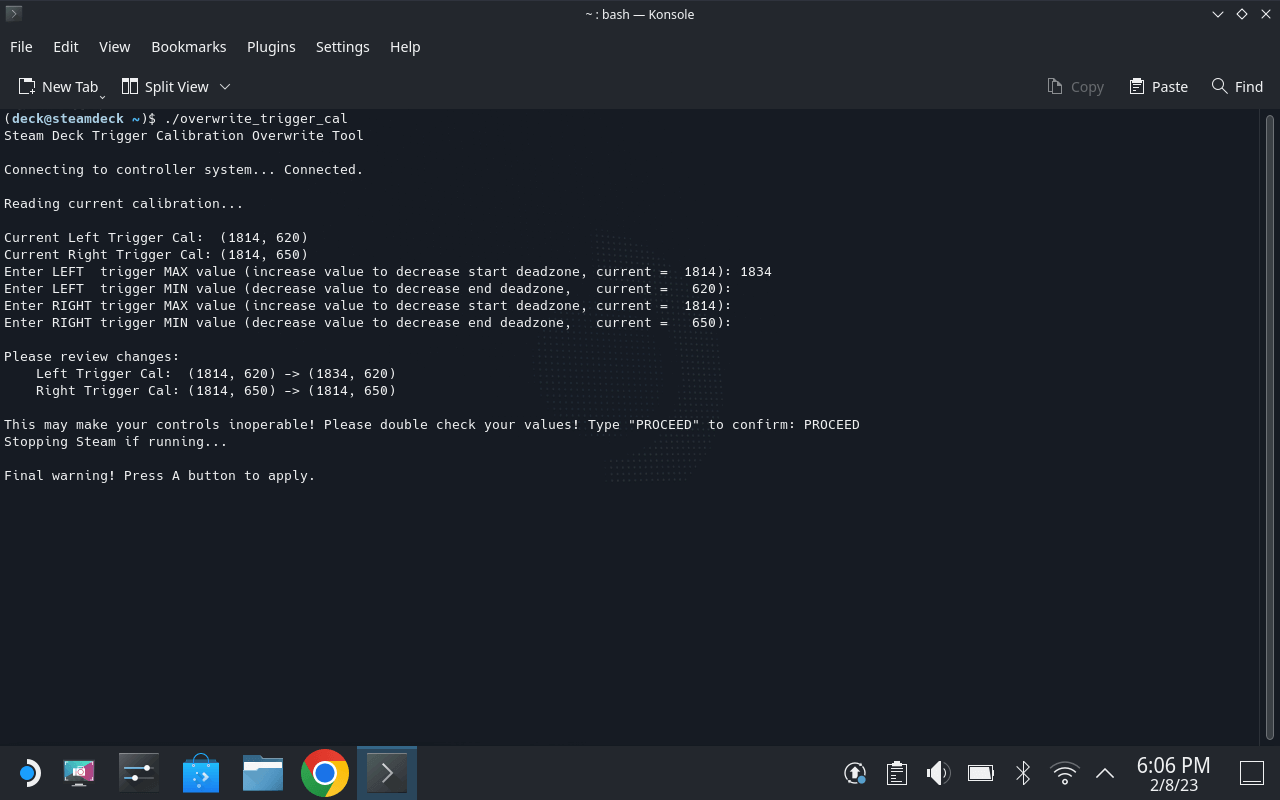The height and width of the screenshot is (800, 1280).
Task: Click the typed PROCEED confirmation word
Action: click(x=832, y=425)
